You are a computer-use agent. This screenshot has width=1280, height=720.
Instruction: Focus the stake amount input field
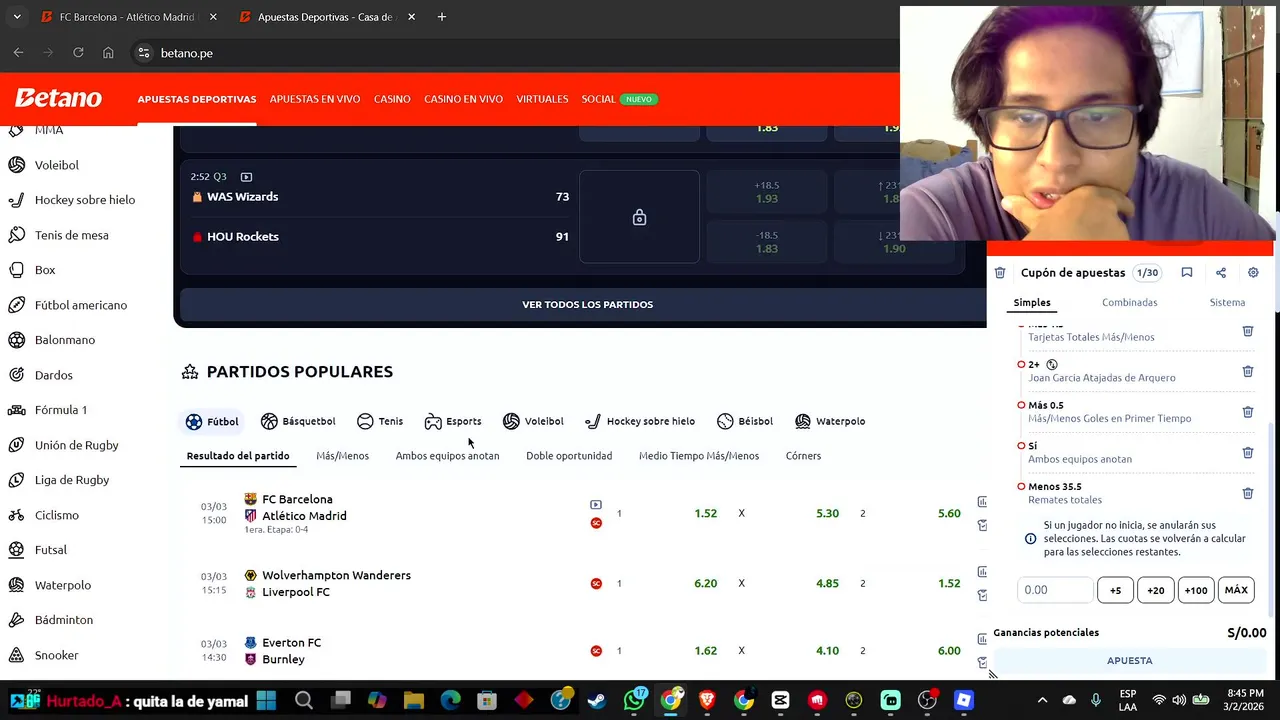[1055, 590]
